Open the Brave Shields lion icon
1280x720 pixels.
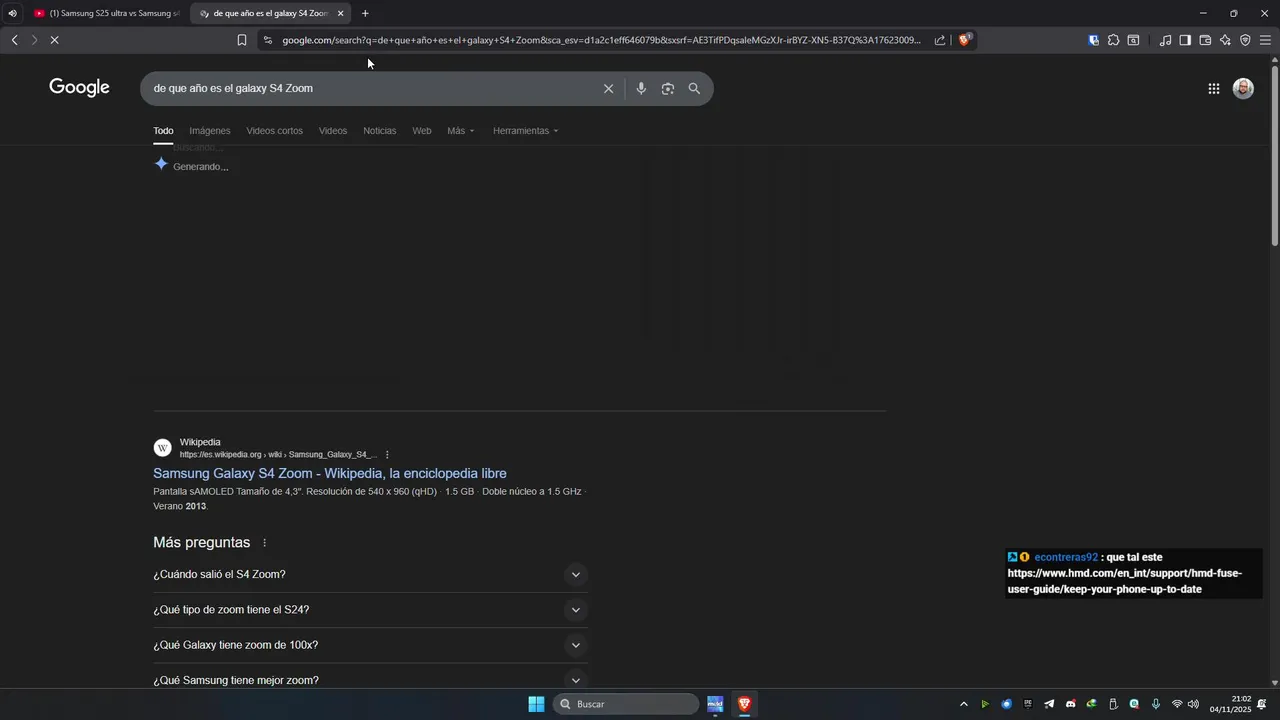point(964,40)
